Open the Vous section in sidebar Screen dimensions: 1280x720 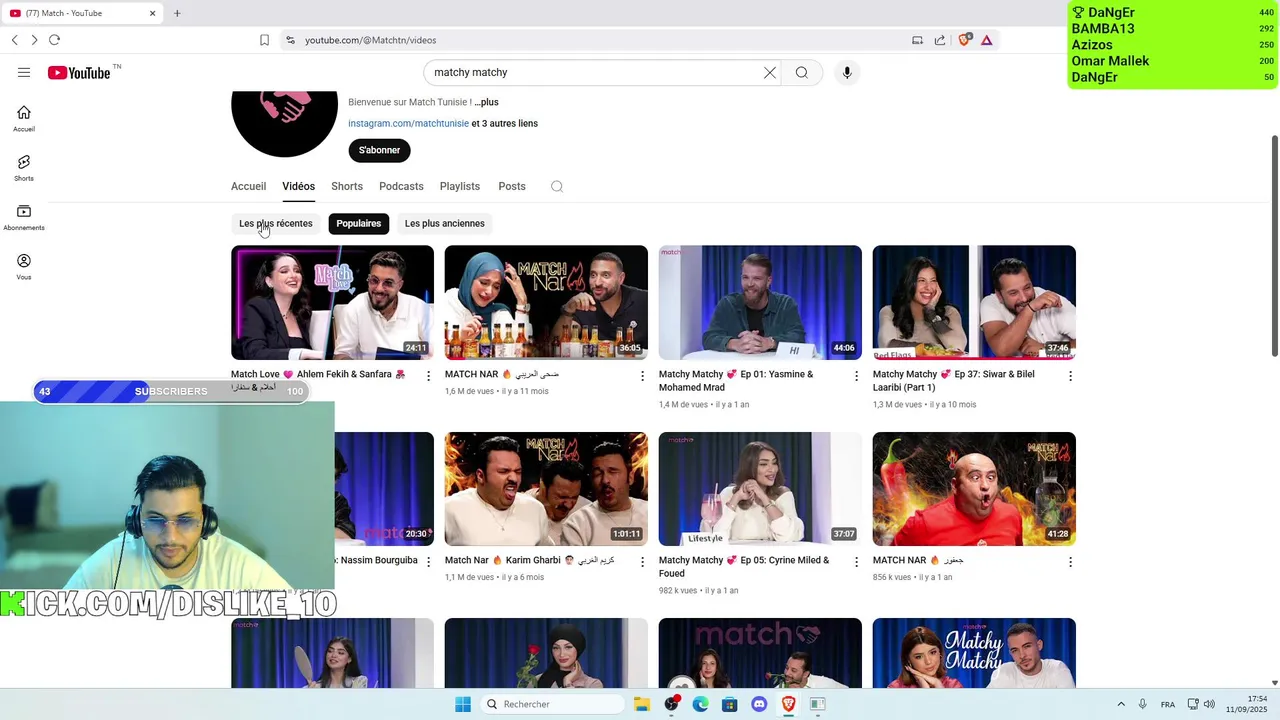[24, 267]
